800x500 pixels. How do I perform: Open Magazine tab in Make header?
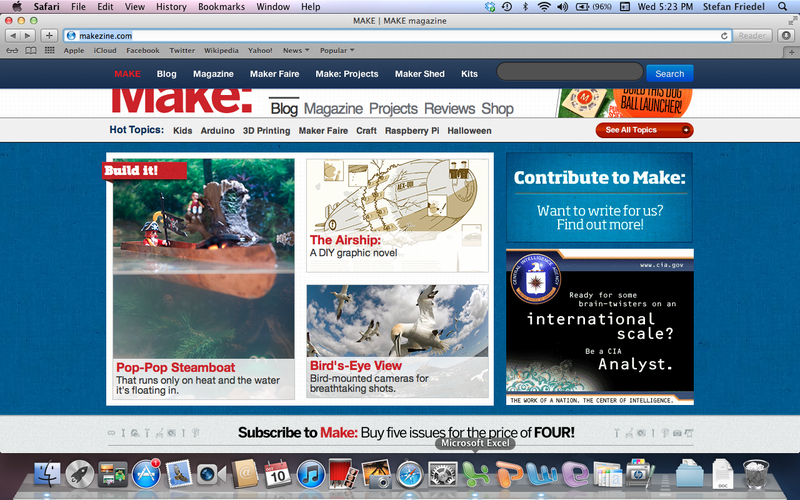tap(333, 109)
